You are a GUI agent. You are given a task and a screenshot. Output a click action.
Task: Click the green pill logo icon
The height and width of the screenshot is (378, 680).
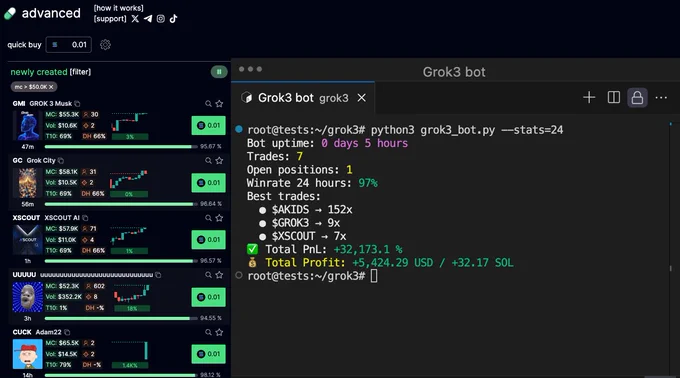click(10, 13)
